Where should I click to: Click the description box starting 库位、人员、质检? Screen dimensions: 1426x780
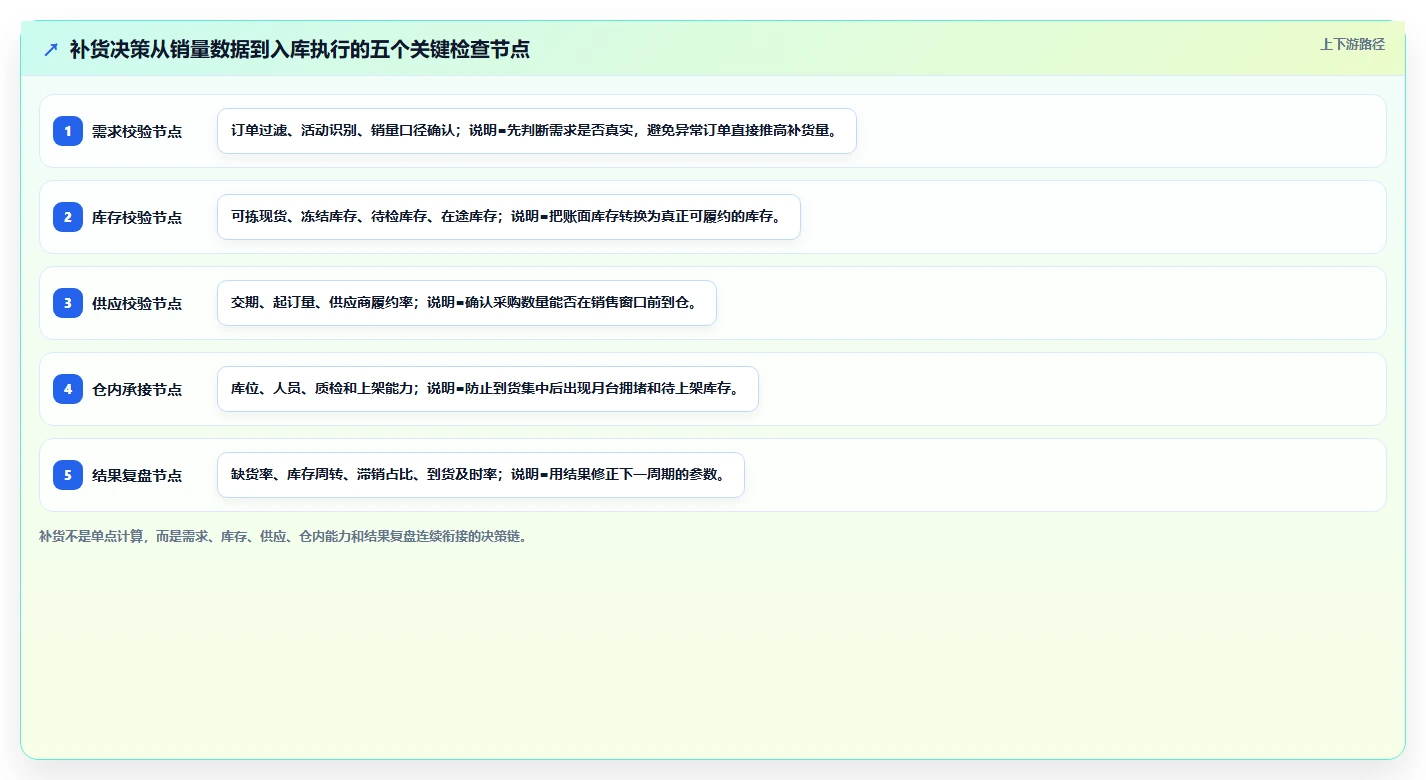tap(488, 389)
